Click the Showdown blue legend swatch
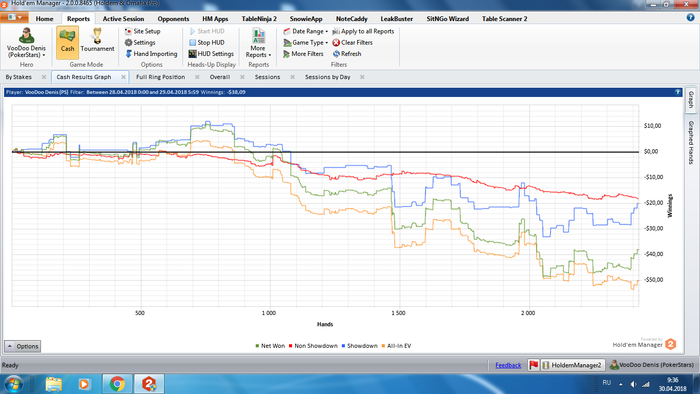 [x=343, y=346]
